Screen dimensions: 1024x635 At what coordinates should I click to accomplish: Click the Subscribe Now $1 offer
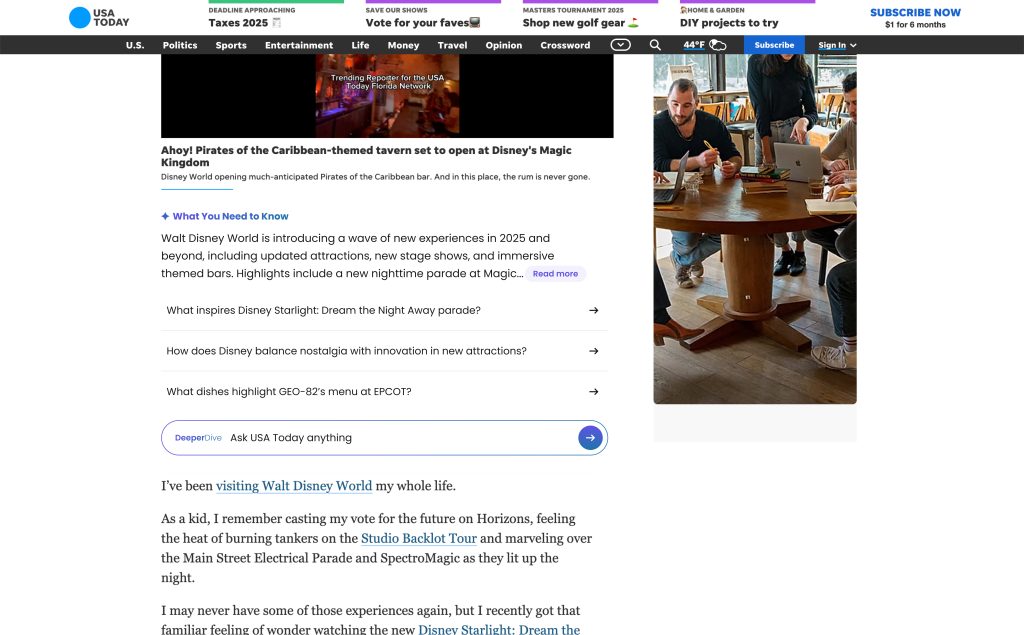click(915, 18)
